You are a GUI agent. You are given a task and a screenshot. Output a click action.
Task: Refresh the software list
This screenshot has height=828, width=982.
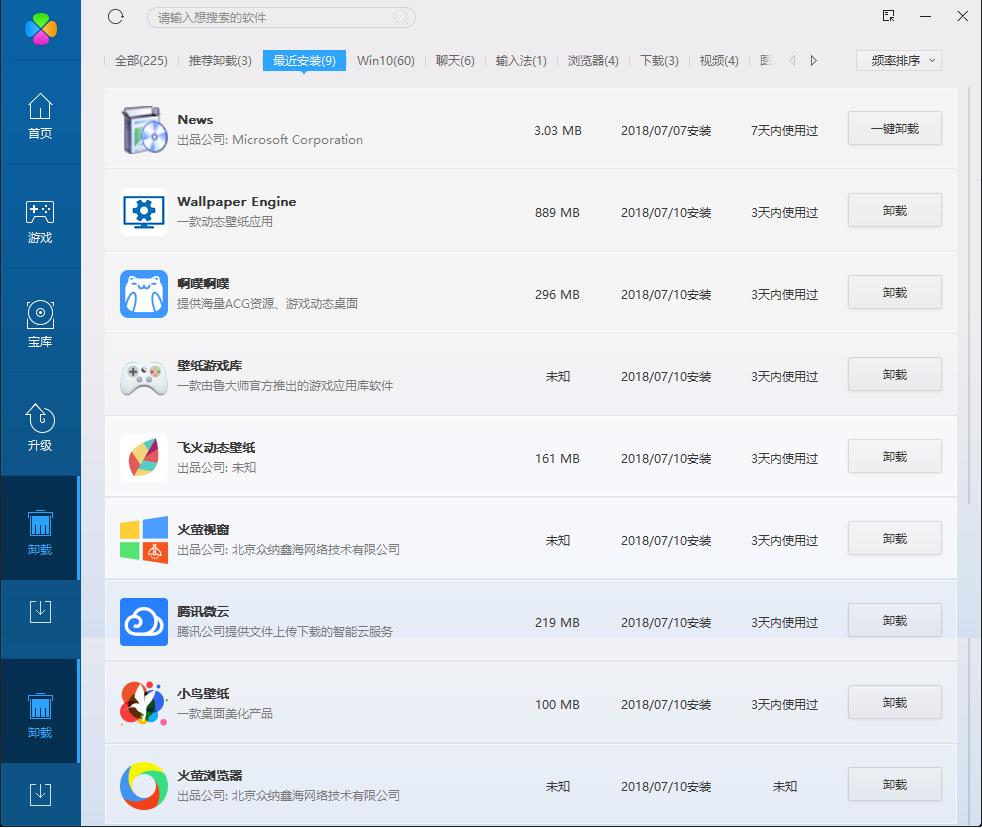coord(116,17)
